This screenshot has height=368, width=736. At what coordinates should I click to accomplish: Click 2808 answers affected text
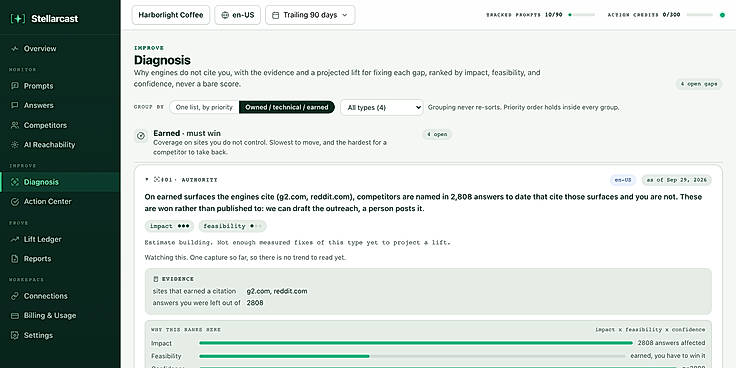pos(671,343)
